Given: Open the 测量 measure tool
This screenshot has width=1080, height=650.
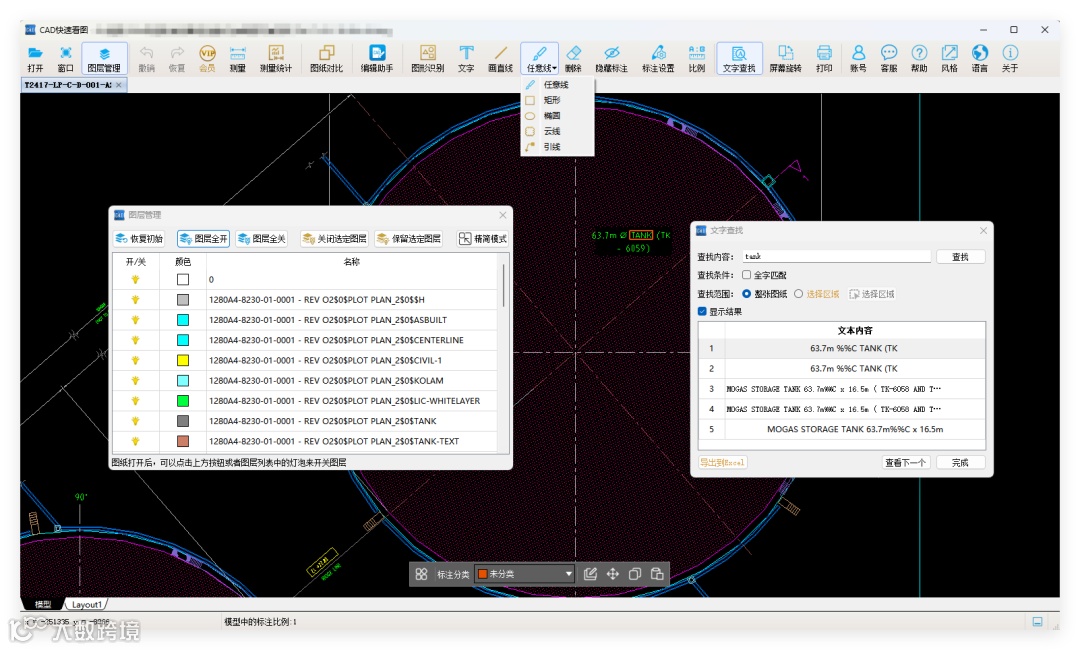Looking at the screenshot, I should click(x=237, y=58).
